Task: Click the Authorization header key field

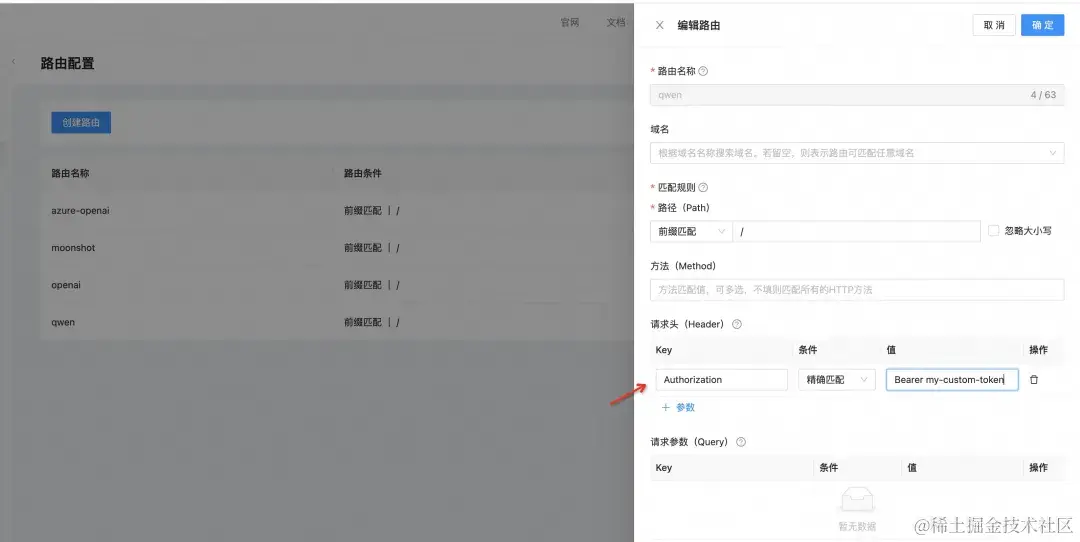Action: pos(721,379)
